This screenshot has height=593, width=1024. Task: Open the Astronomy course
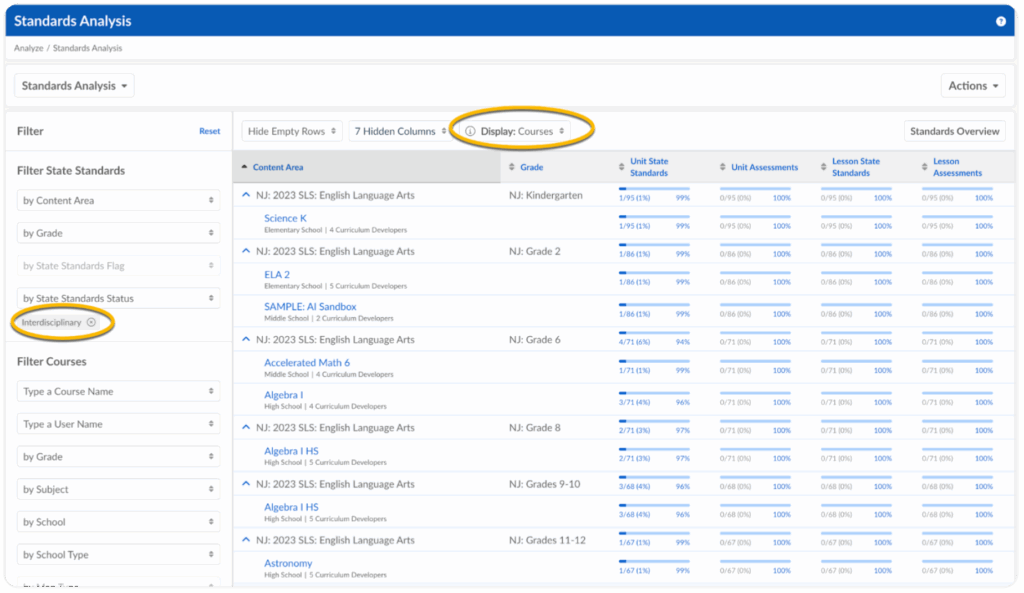coord(288,564)
